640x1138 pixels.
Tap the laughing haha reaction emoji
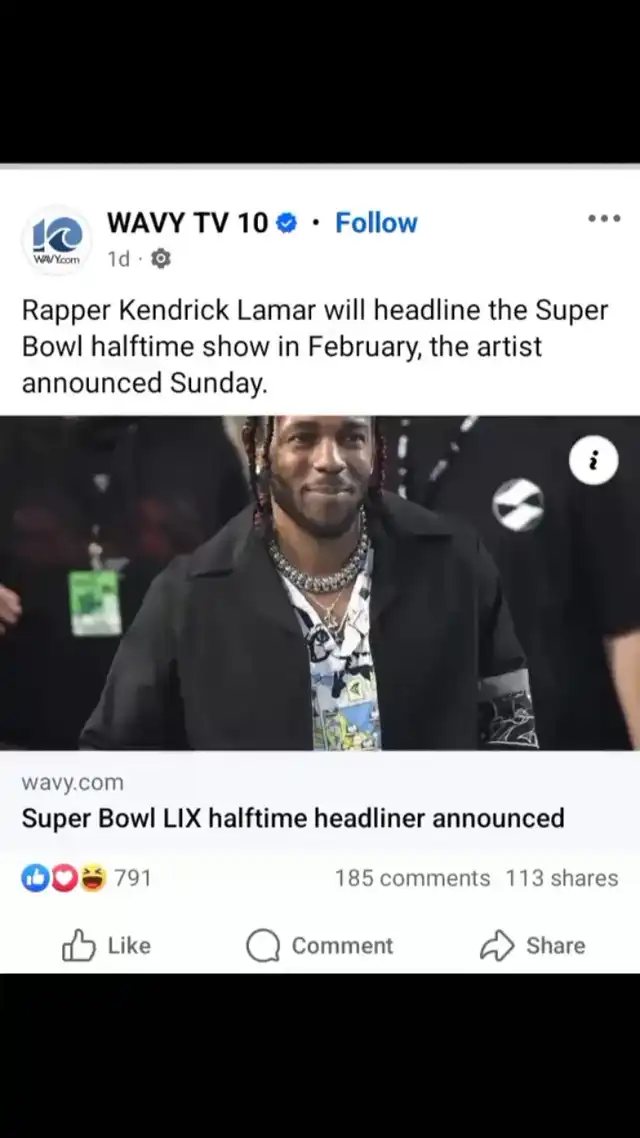click(x=93, y=878)
